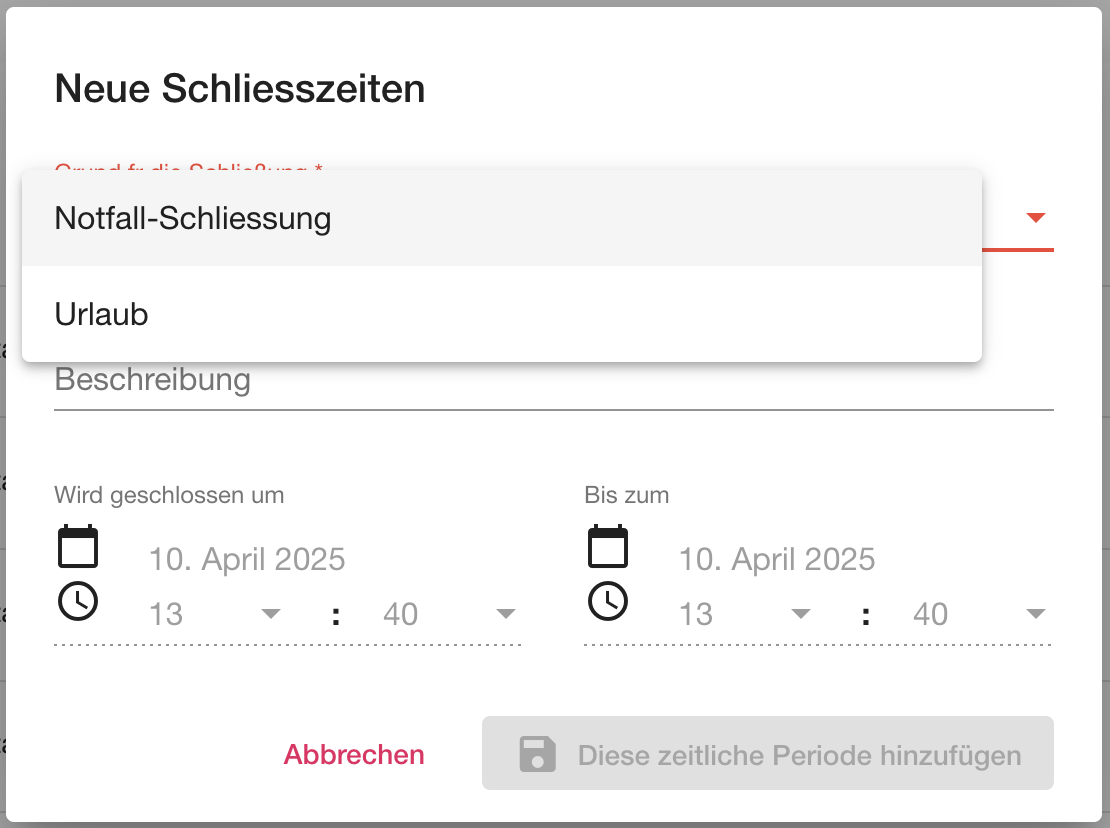Image resolution: width=1110 pixels, height=828 pixels.
Task: Expand the start minute dropdown
Action: 505,614
